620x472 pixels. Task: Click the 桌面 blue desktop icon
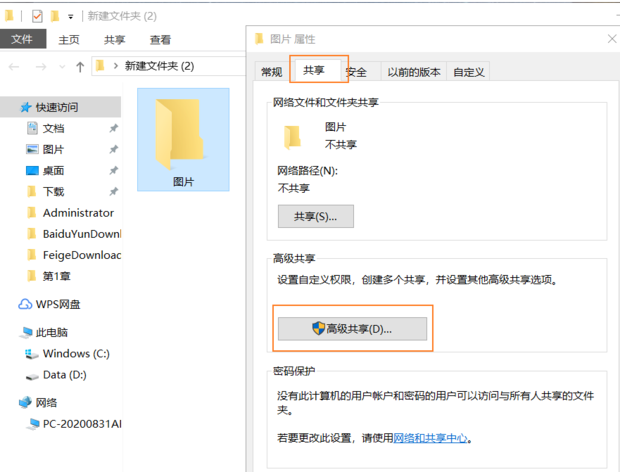click(32, 171)
